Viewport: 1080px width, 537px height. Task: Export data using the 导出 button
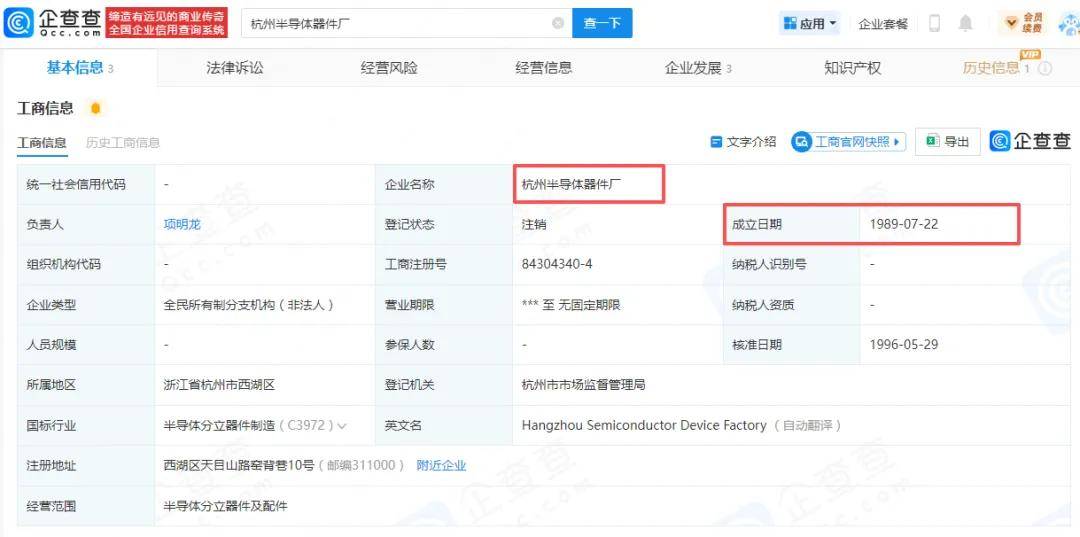tap(947, 142)
